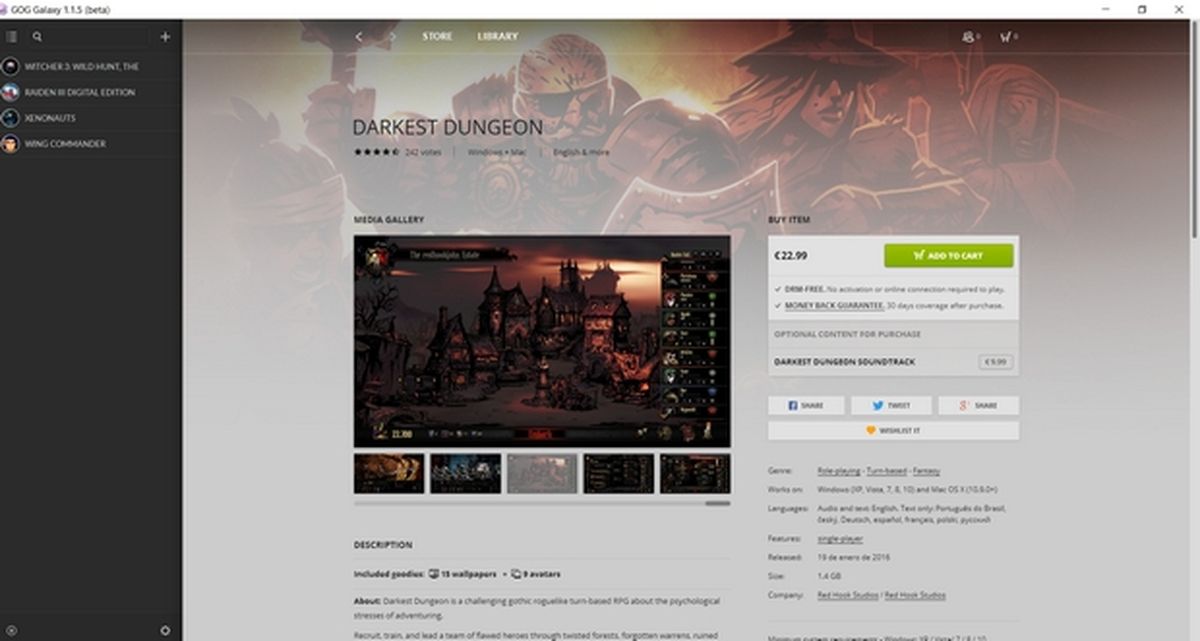View the shopping cart

click(1006, 35)
